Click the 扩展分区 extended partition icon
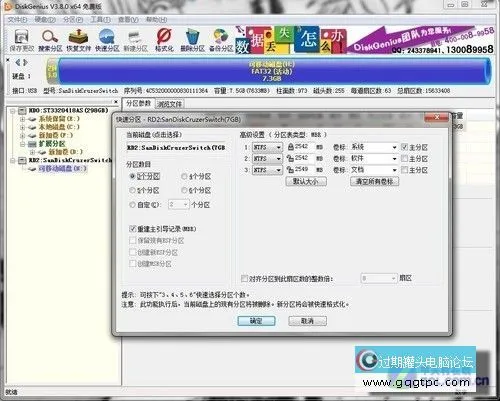Viewport: 500px width, 401px height. (32, 144)
